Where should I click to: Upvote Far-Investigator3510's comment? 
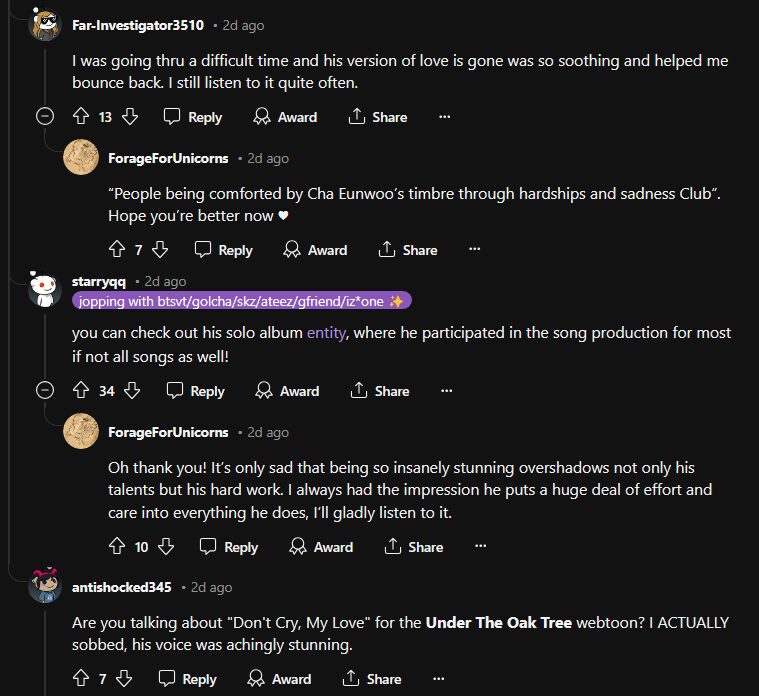pos(81,117)
